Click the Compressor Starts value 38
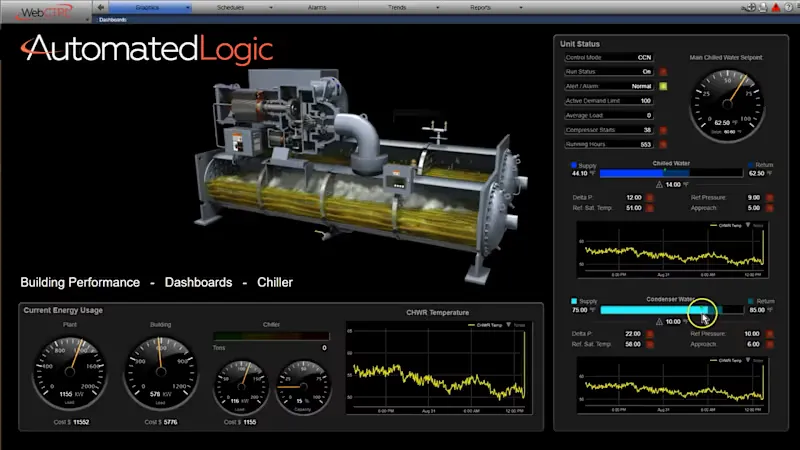Image resolution: width=800 pixels, height=450 pixels. click(x=647, y=130)
